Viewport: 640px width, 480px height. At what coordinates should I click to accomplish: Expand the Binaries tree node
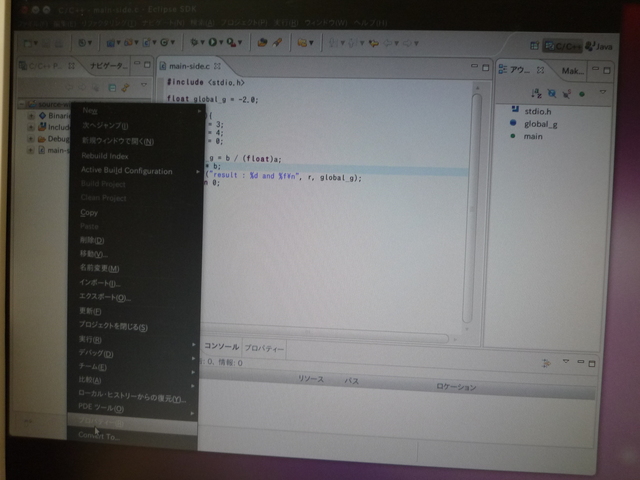[29, 116]
